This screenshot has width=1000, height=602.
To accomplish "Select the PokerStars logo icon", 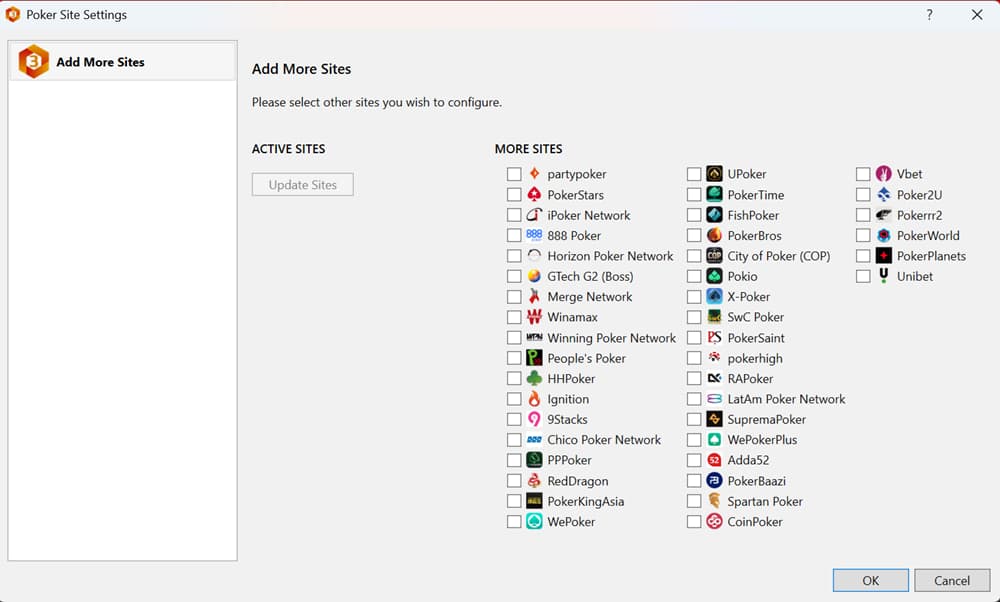I will [533, 194].
